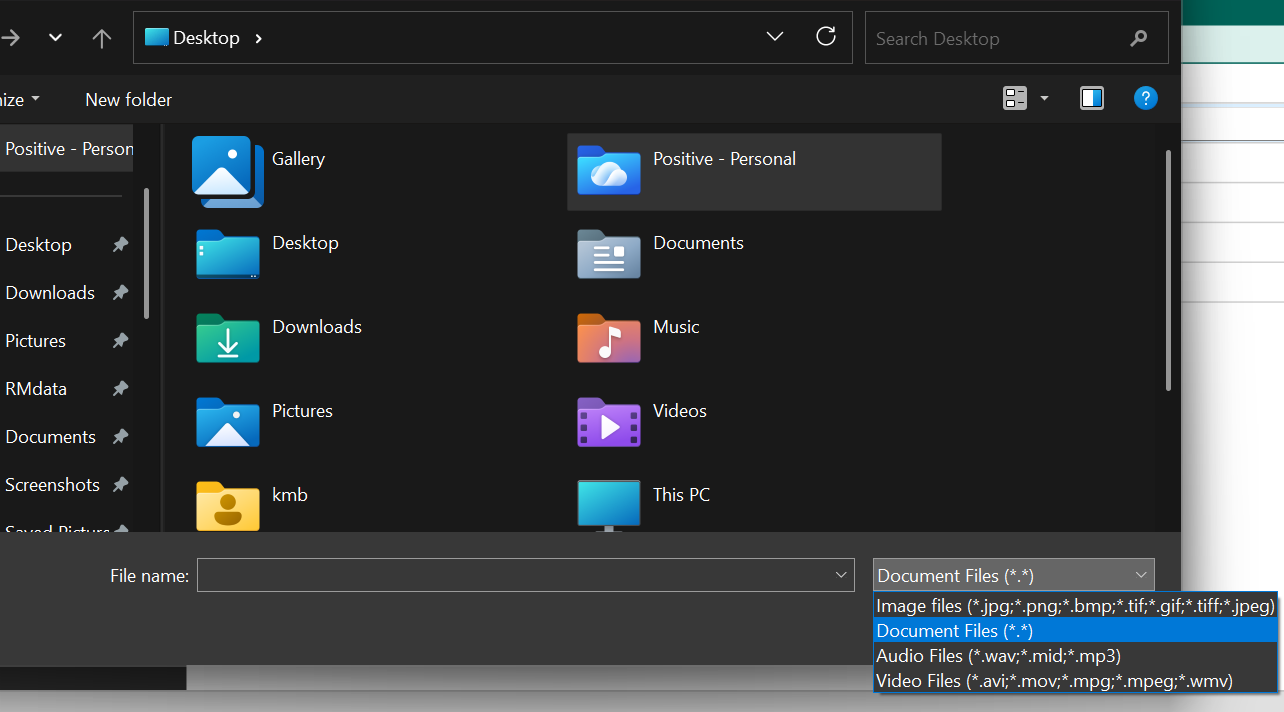This screenshot has width=1284, height=712.
Task: Open the Help question mark icon
Action: [x=1145, y=98]
